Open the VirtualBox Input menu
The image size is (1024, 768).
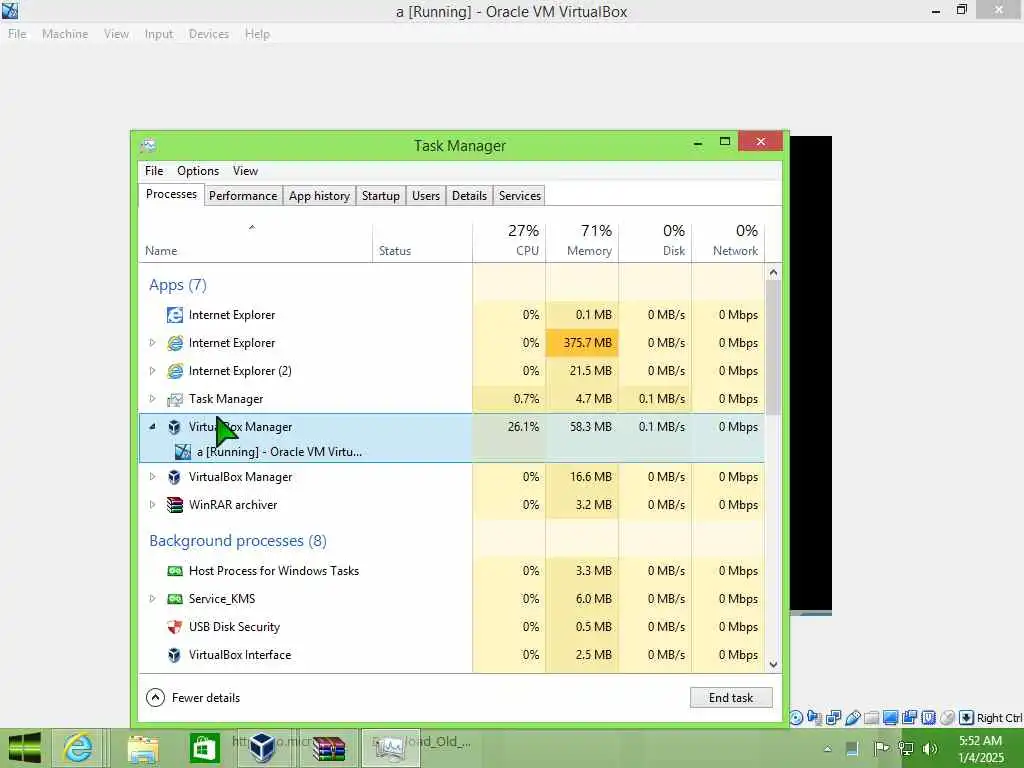[x=159, y=34]
